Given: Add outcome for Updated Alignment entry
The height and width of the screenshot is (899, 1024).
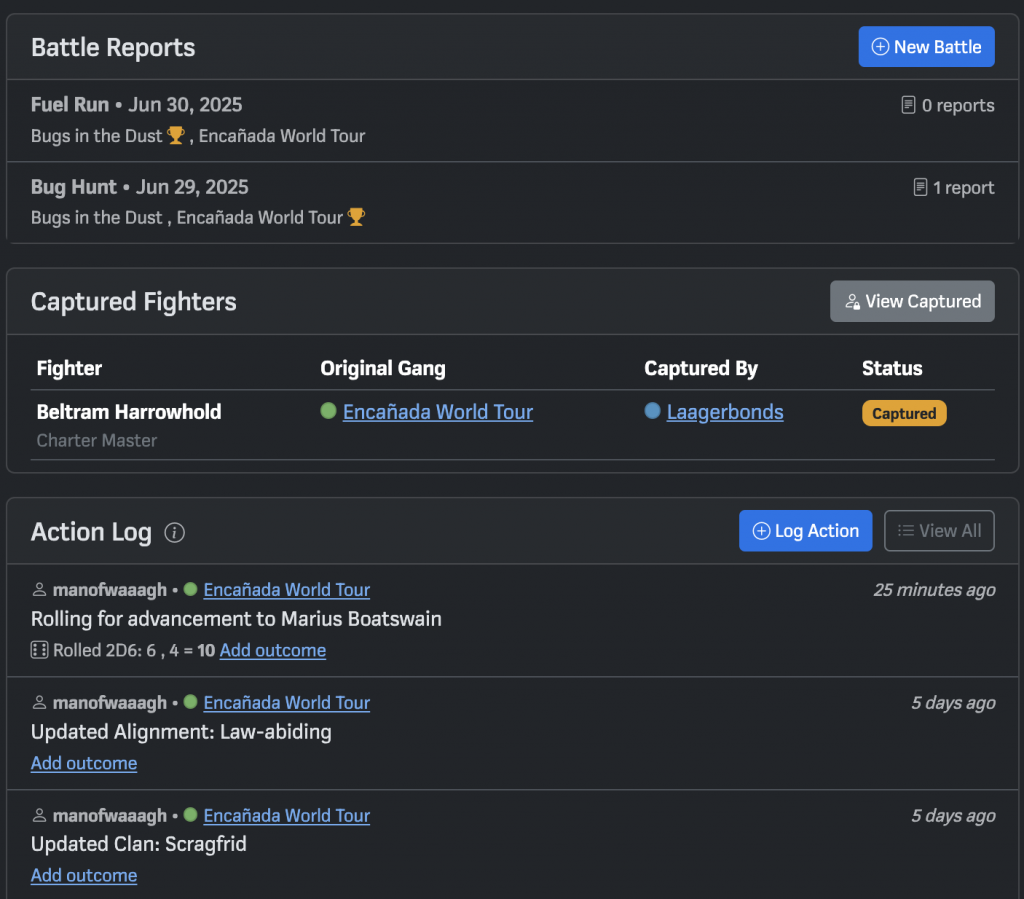Looking at the screenshot, I should click(84, 763).
